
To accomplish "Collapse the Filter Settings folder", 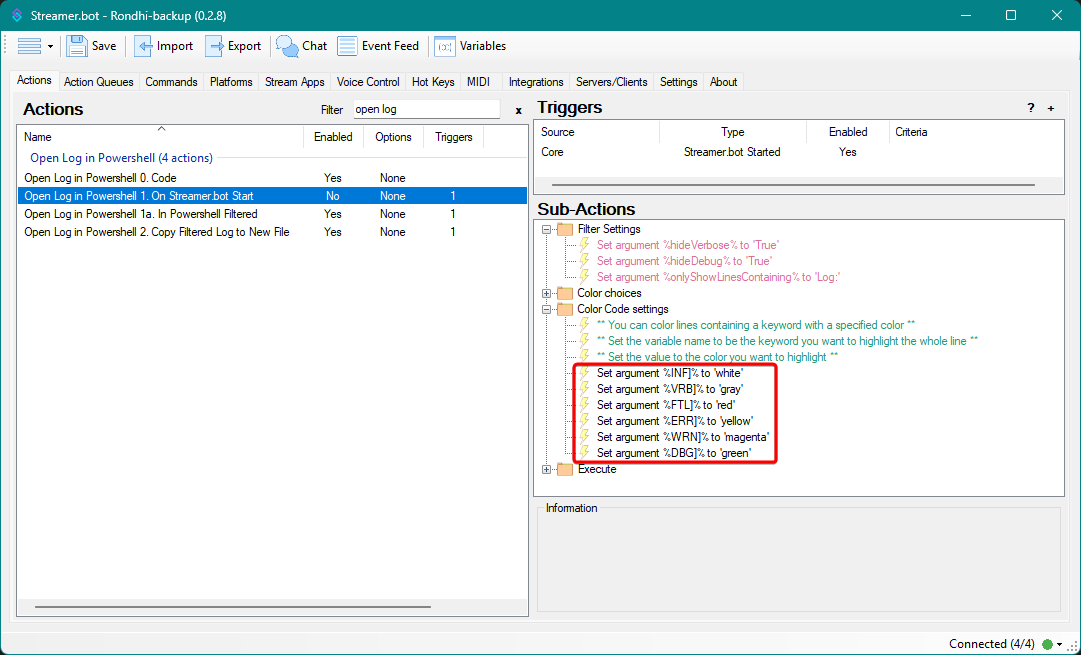I will [x=547, y=230].
